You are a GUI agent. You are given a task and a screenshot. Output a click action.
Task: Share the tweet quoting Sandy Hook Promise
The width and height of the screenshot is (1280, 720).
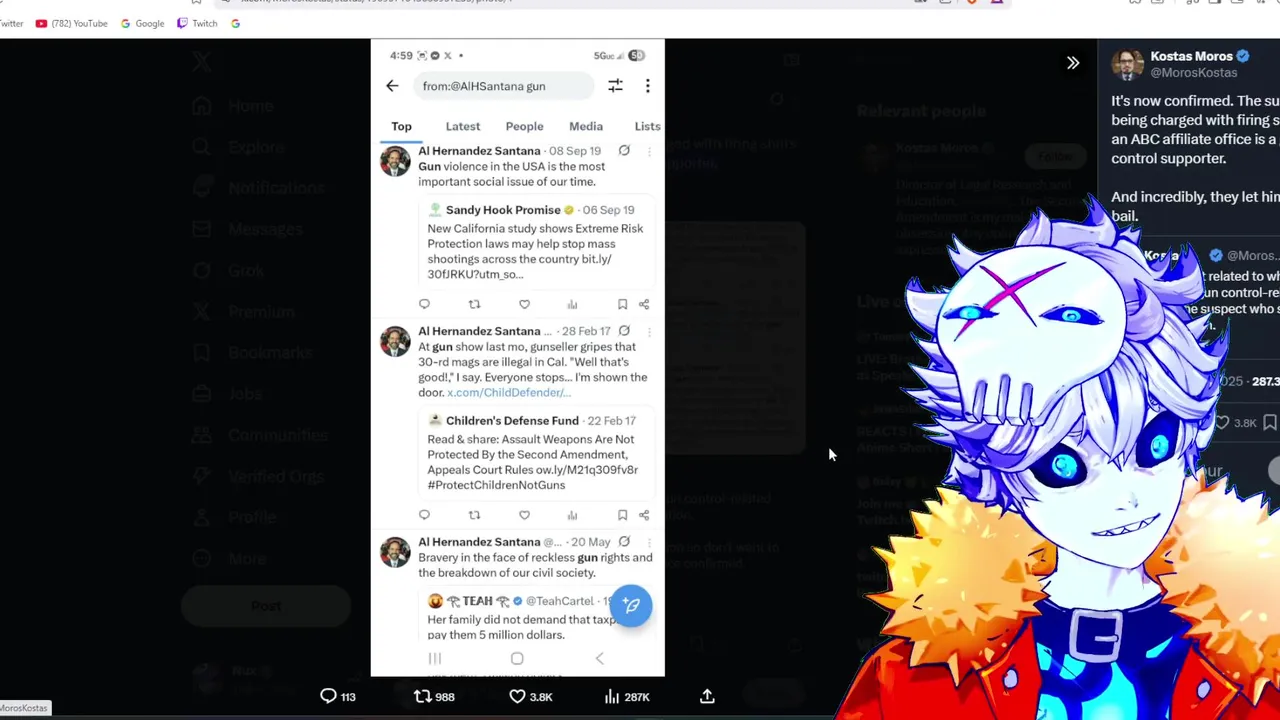click(644, 304)
